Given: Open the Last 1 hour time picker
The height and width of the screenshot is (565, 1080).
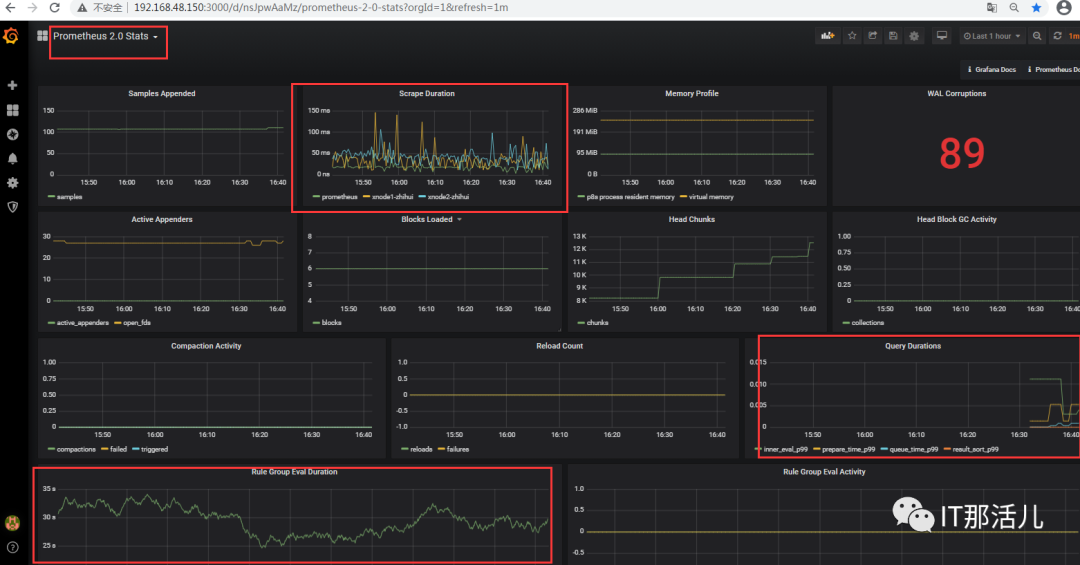Looking at the screenshot, I should pos(992,36).
